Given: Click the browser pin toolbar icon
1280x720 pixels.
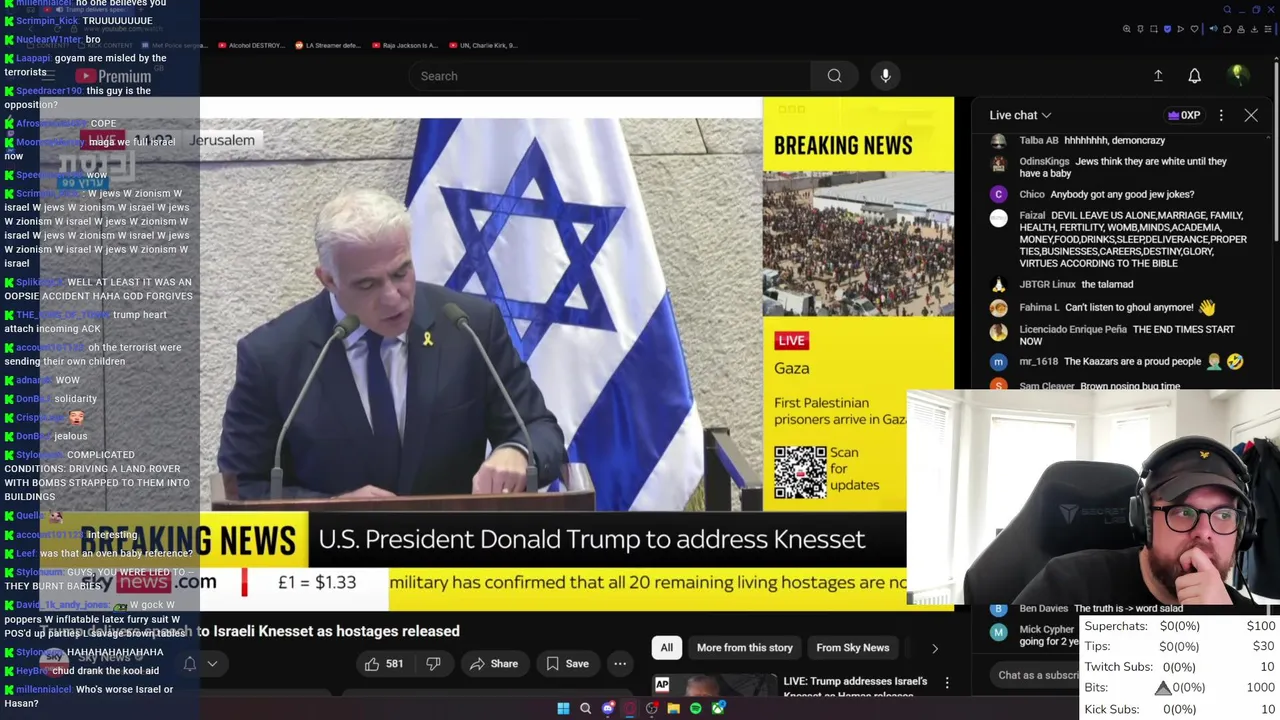Looking at the screenshot, I should click(x=1140, y=29).
